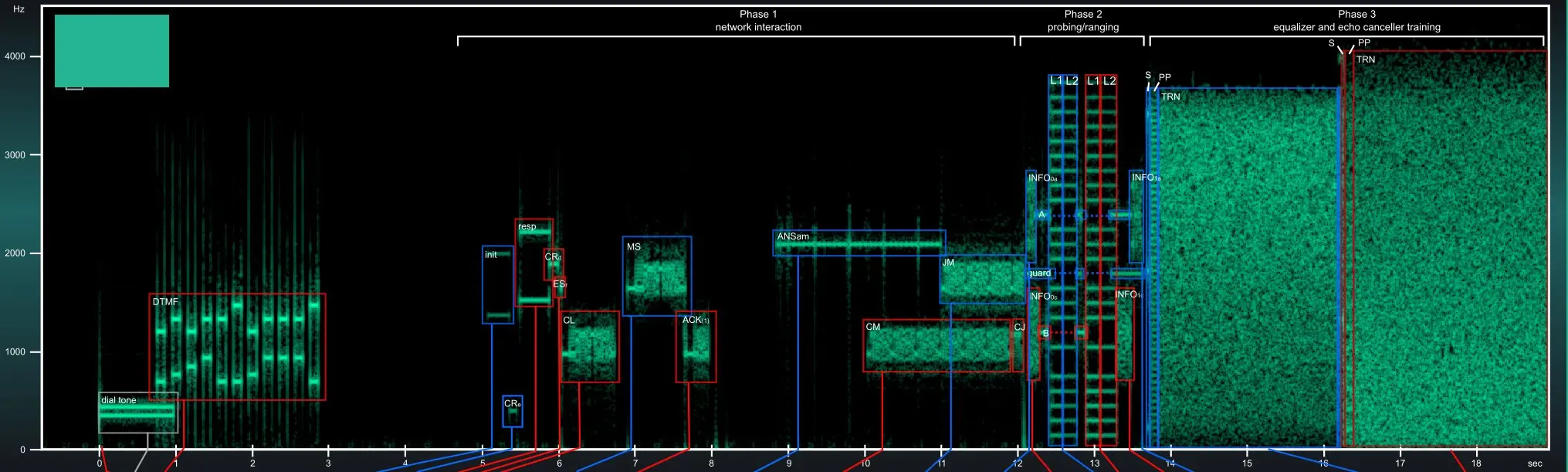Click the Phase 2 probing/ranging label

(1082, 21)
